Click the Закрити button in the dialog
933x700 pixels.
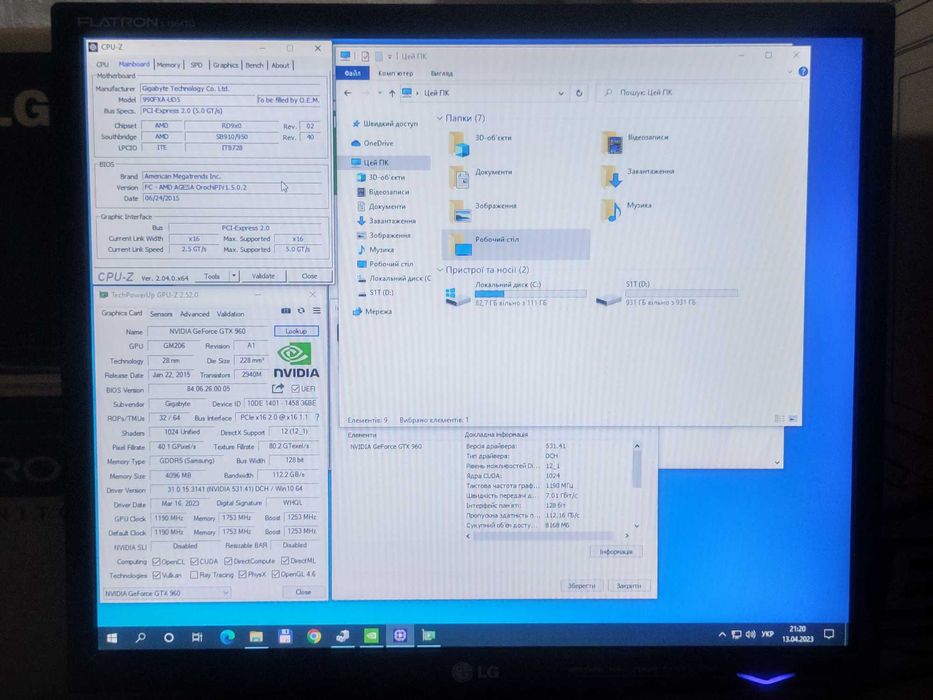[629, 586]
